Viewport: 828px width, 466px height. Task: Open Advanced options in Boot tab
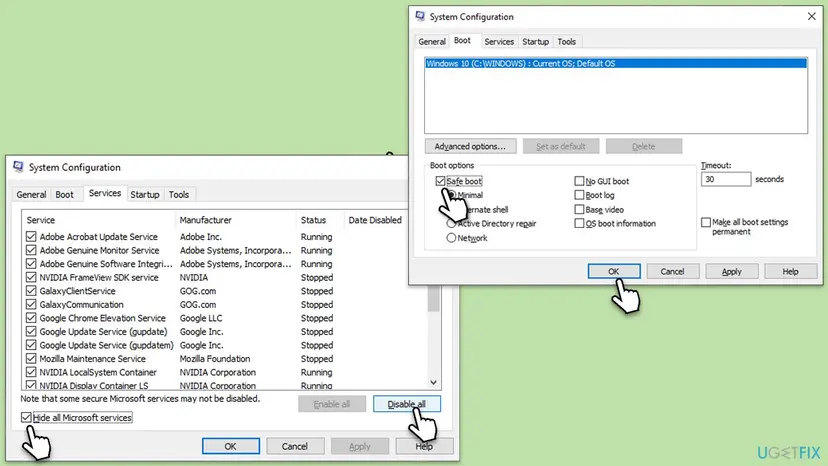pyautogui.click(x=470, y=146)
